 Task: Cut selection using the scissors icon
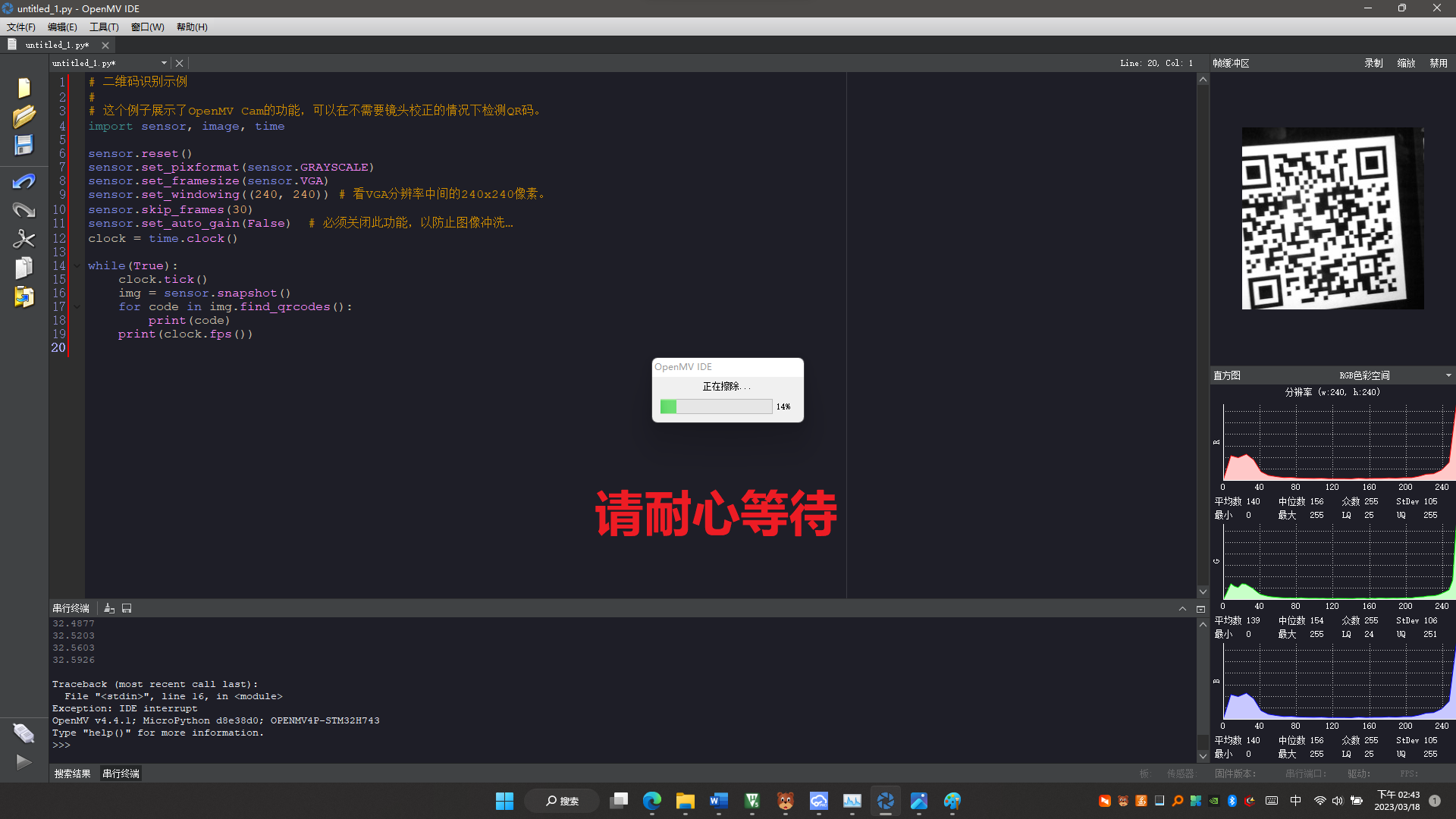pos(24,239)
